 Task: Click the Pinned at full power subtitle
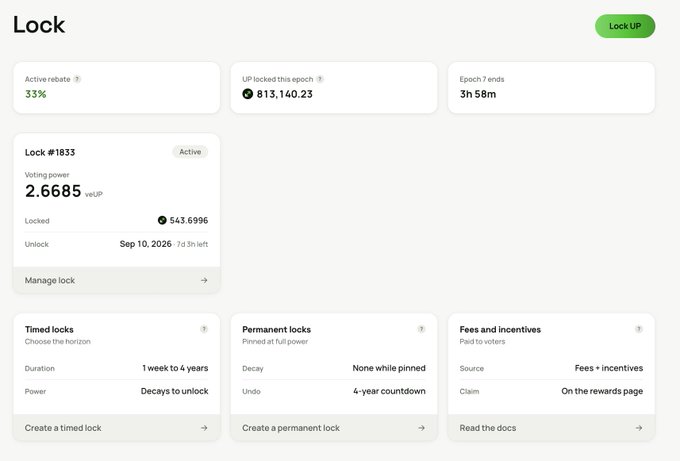[x=275, y=342]
